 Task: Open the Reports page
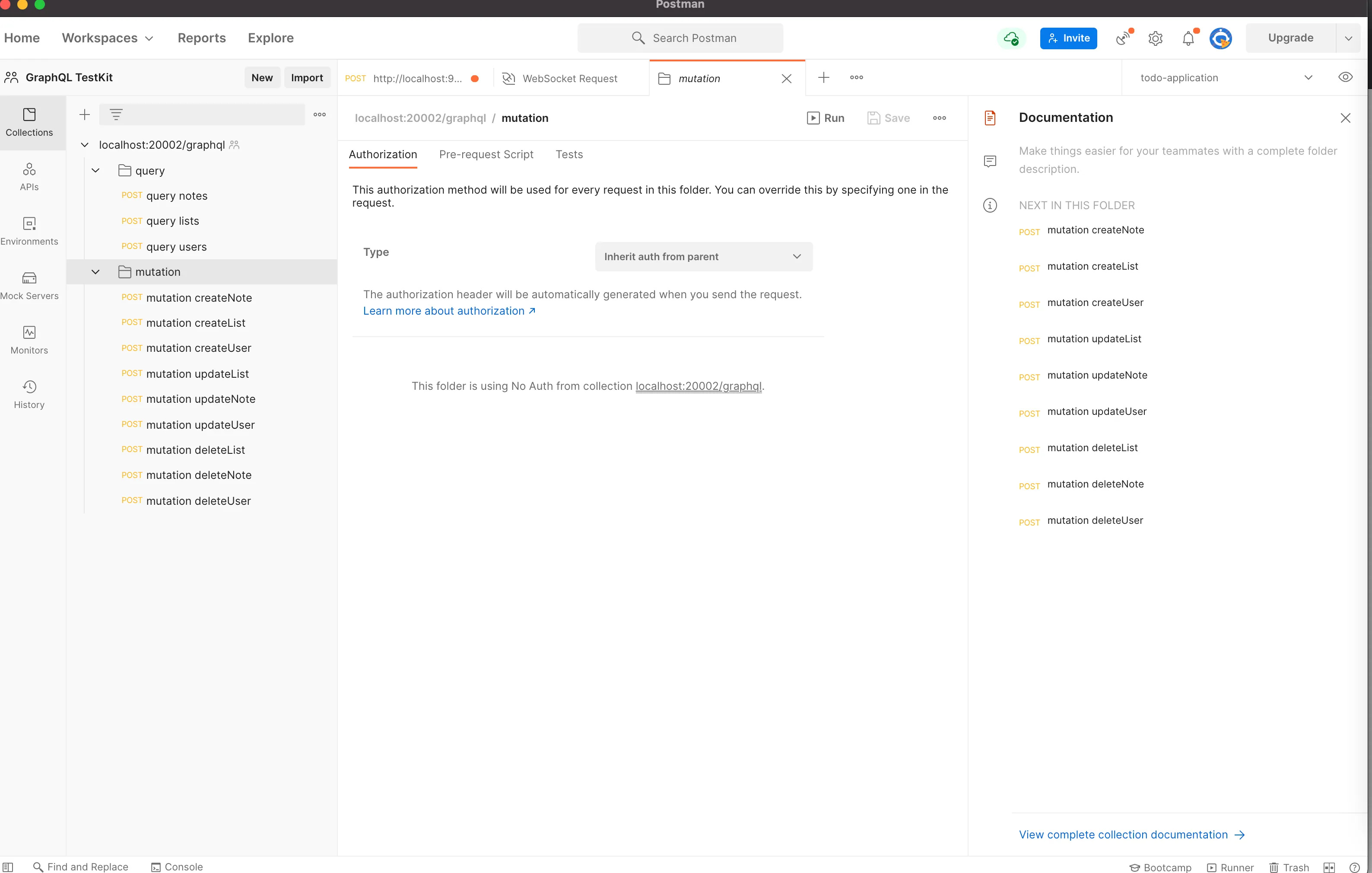[x=202, y=38]
